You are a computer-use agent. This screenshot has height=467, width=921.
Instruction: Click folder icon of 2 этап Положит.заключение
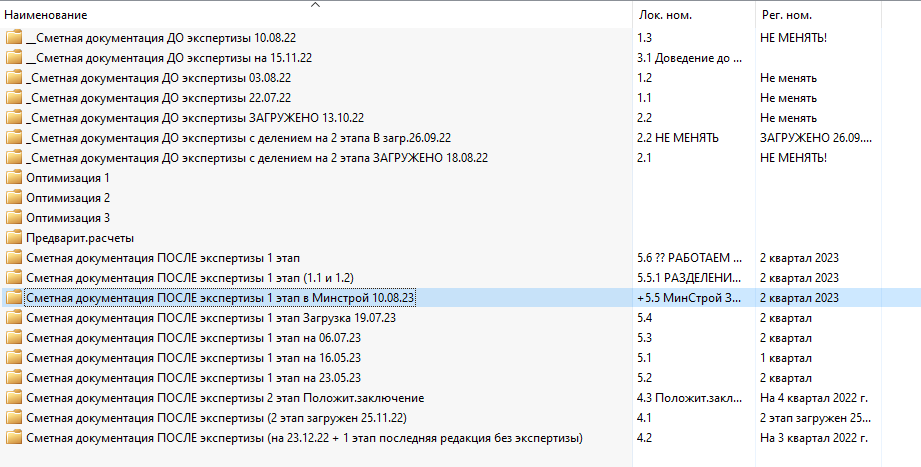[14, 398]
